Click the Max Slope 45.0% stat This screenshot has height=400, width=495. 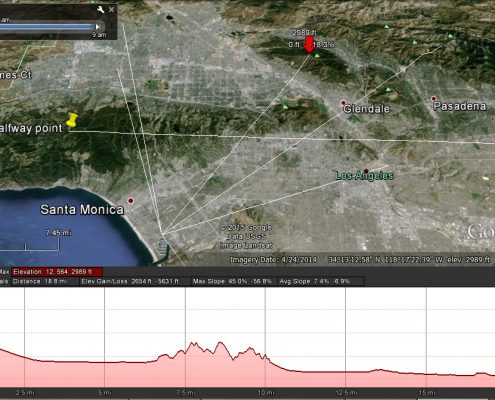232,282
